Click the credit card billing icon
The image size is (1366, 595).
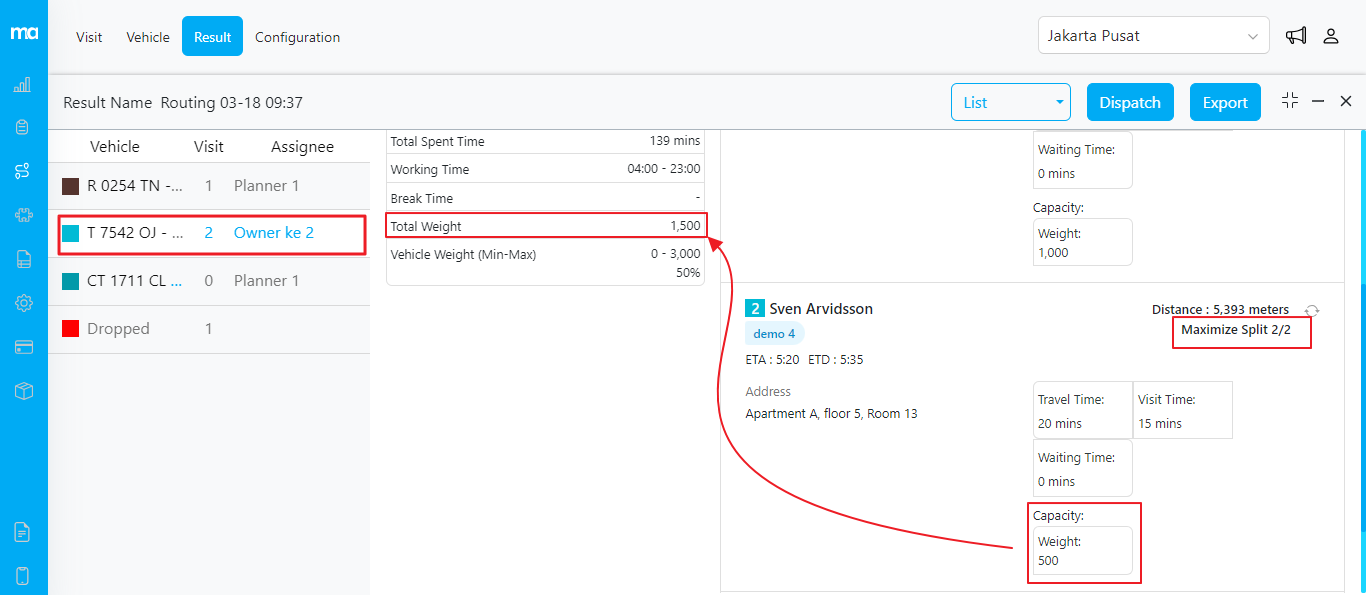click(22, 347)
